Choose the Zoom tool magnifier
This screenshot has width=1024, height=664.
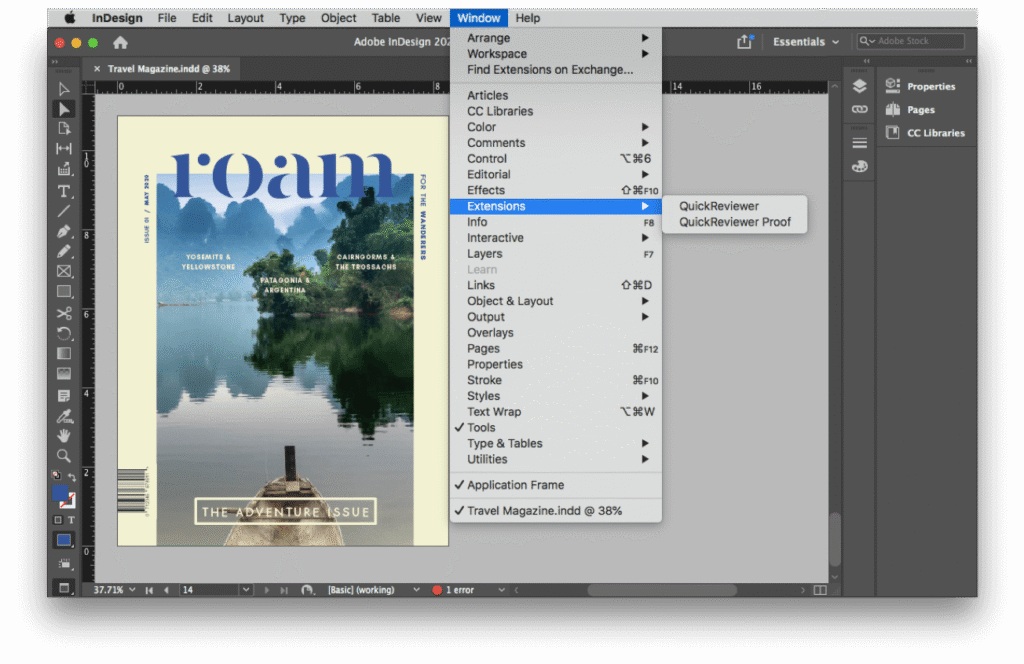pos(64,456)
